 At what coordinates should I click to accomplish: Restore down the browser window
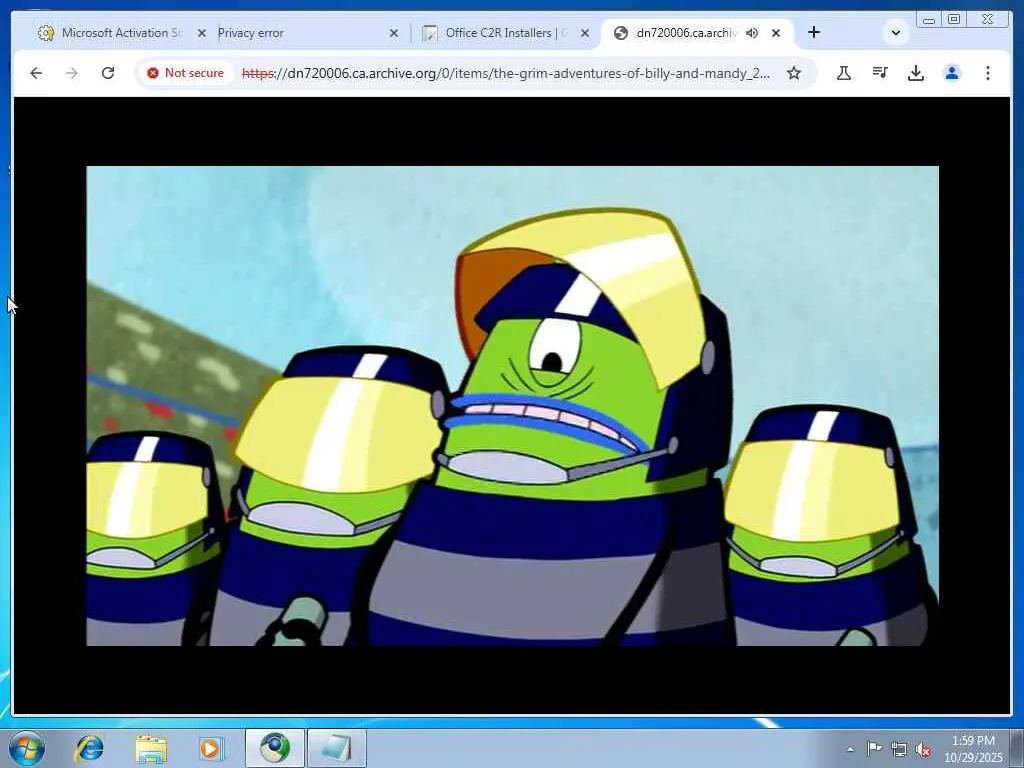coord(954,20)
